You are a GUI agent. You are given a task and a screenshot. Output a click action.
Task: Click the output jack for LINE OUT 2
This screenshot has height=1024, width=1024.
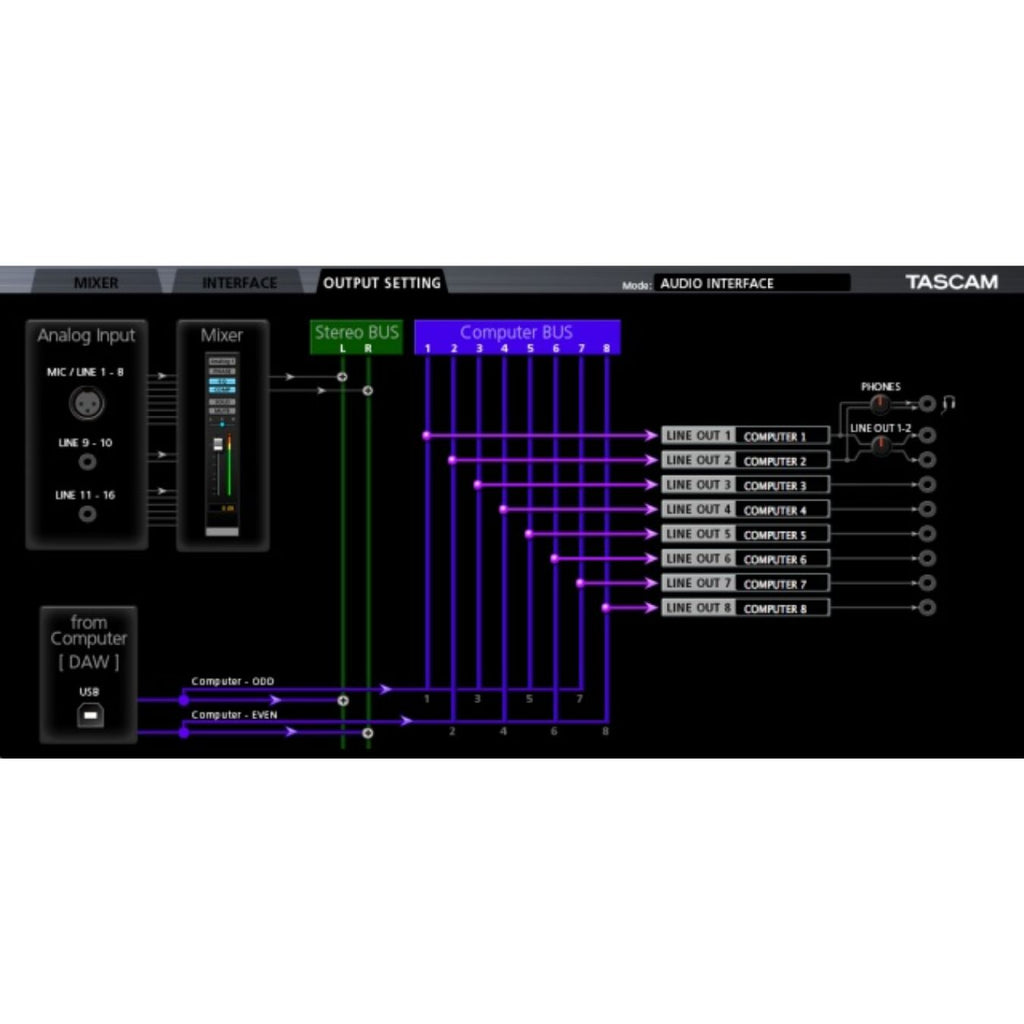[x=927, y=460]
